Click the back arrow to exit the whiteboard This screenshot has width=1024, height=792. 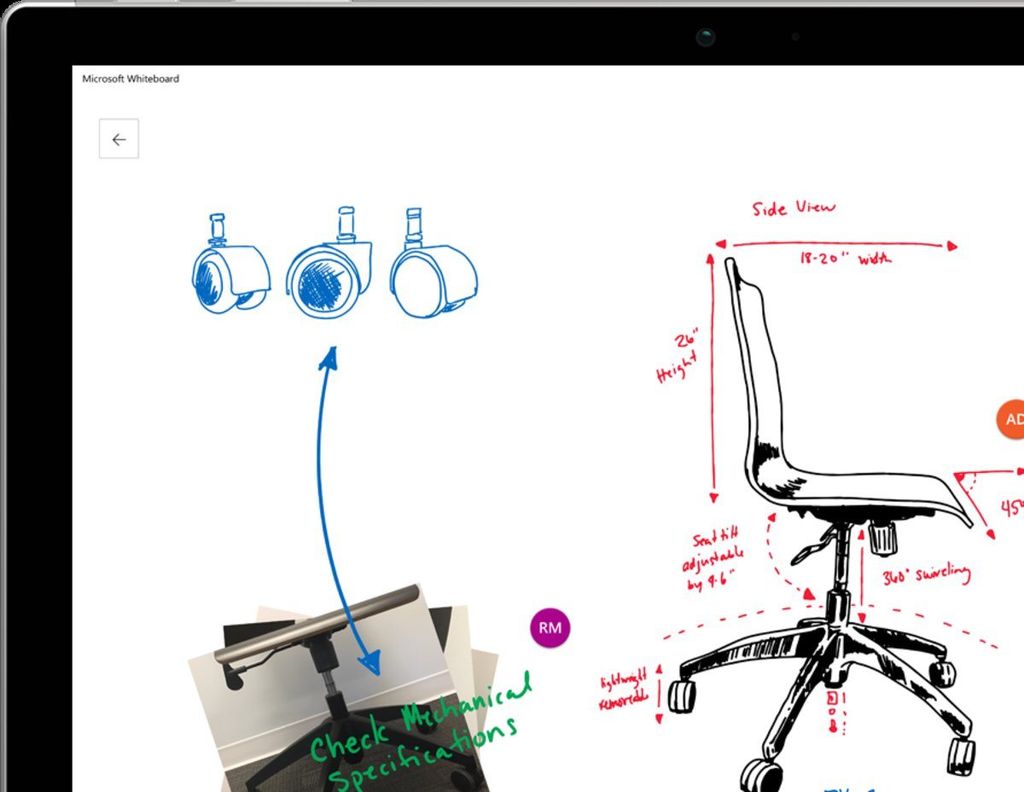click(x=118, y=139)
